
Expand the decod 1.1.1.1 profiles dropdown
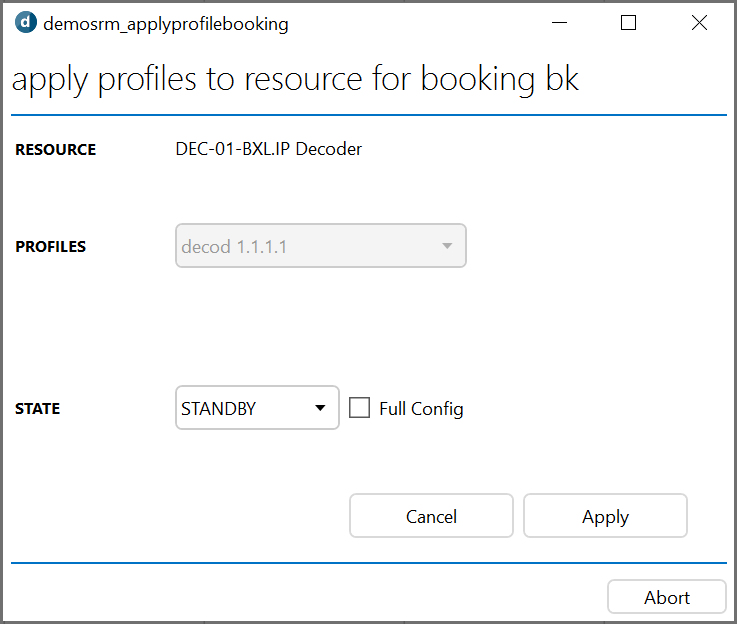321,246
